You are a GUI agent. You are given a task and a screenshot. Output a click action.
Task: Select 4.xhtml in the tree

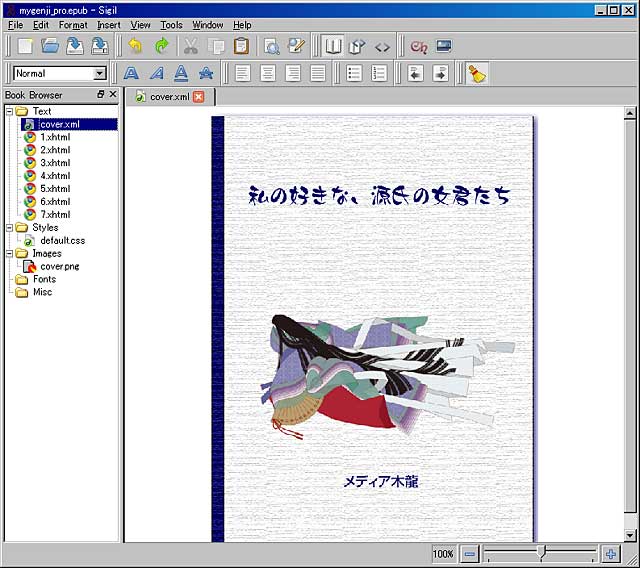[55, 176]
